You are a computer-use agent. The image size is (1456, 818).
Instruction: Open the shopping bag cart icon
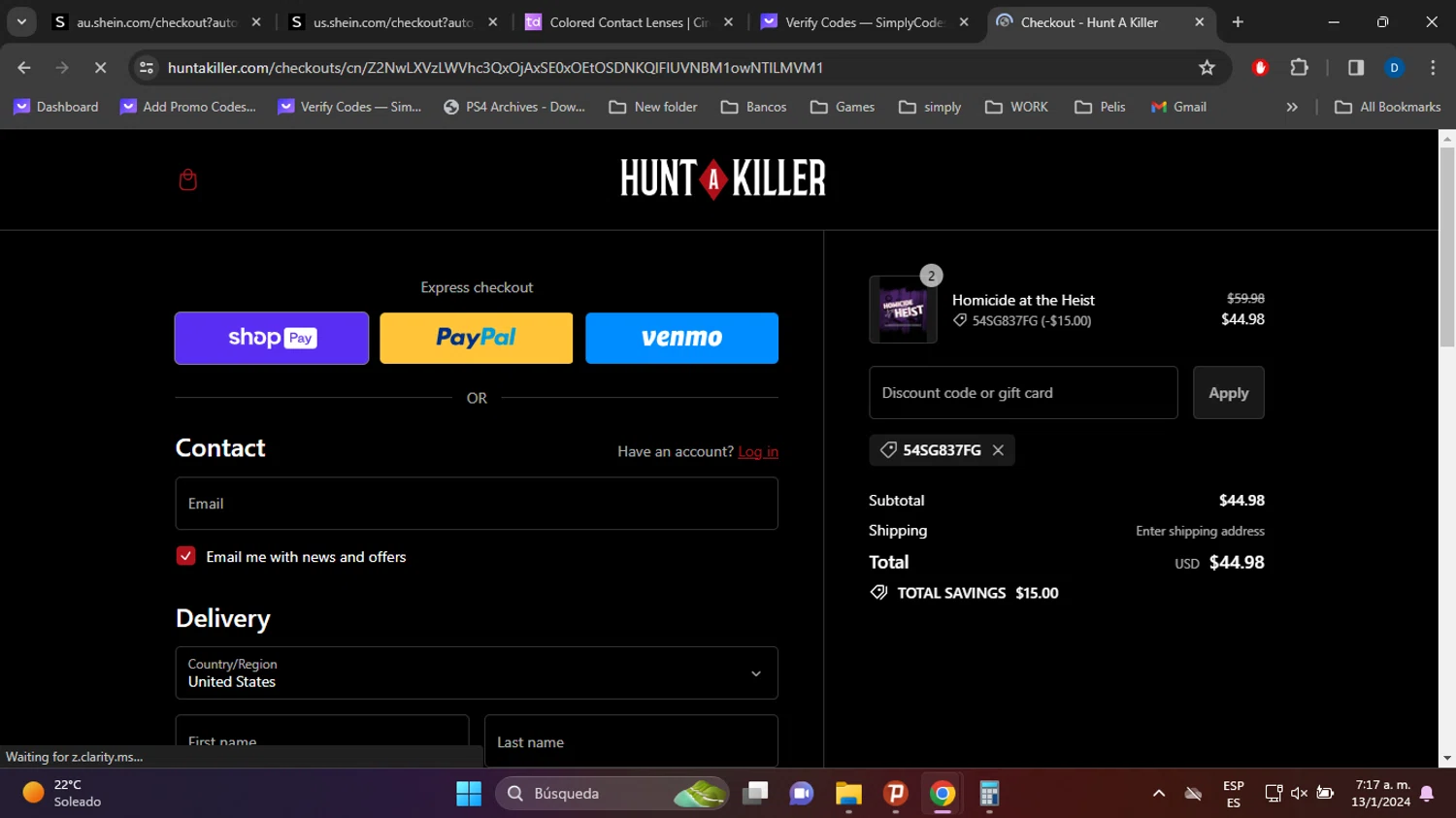click(x=188, y=180)
